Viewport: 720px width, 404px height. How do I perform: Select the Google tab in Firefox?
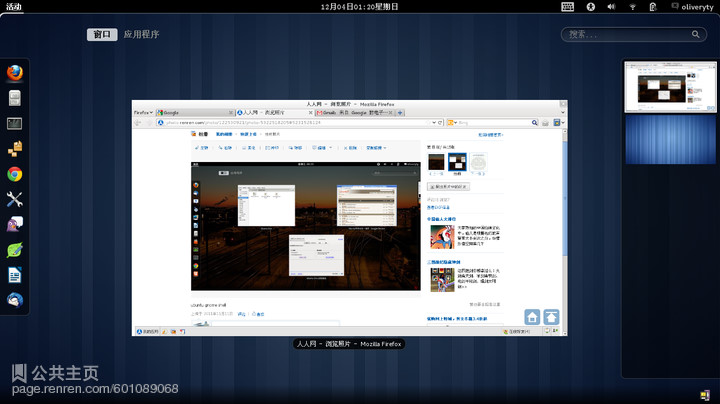[x=195, y=112]
